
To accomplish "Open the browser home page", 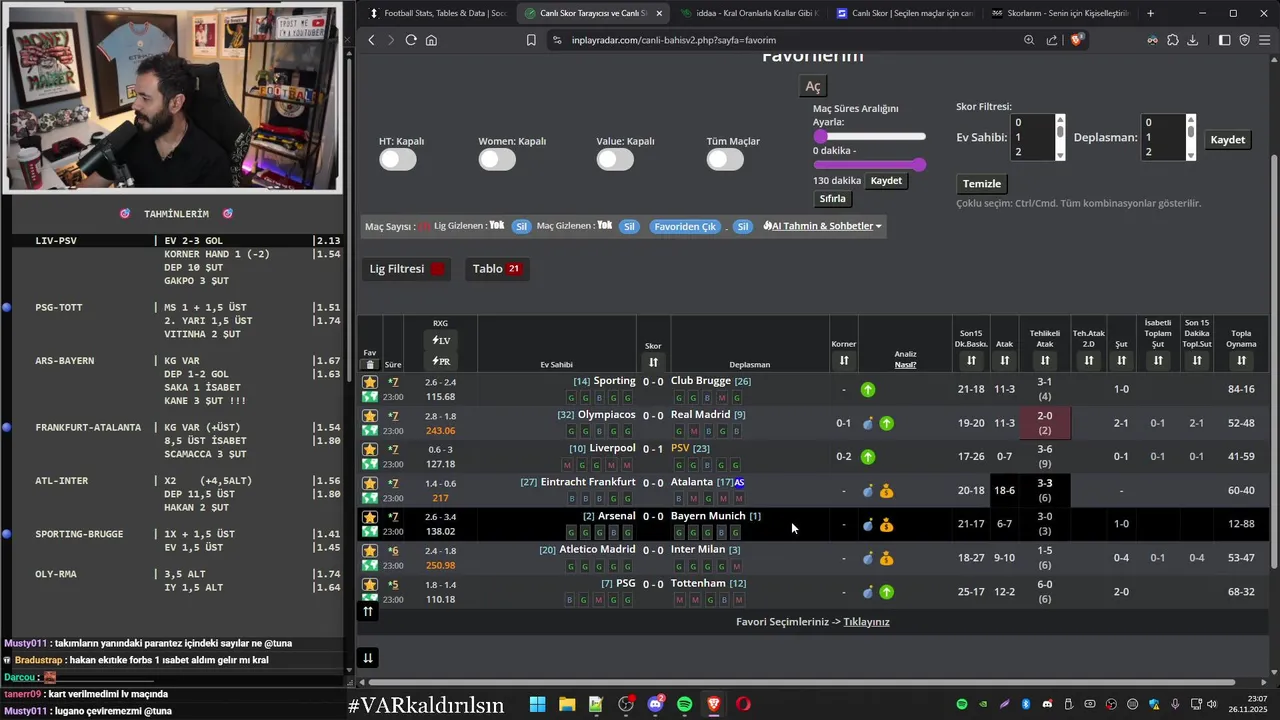I will (431, 40).
